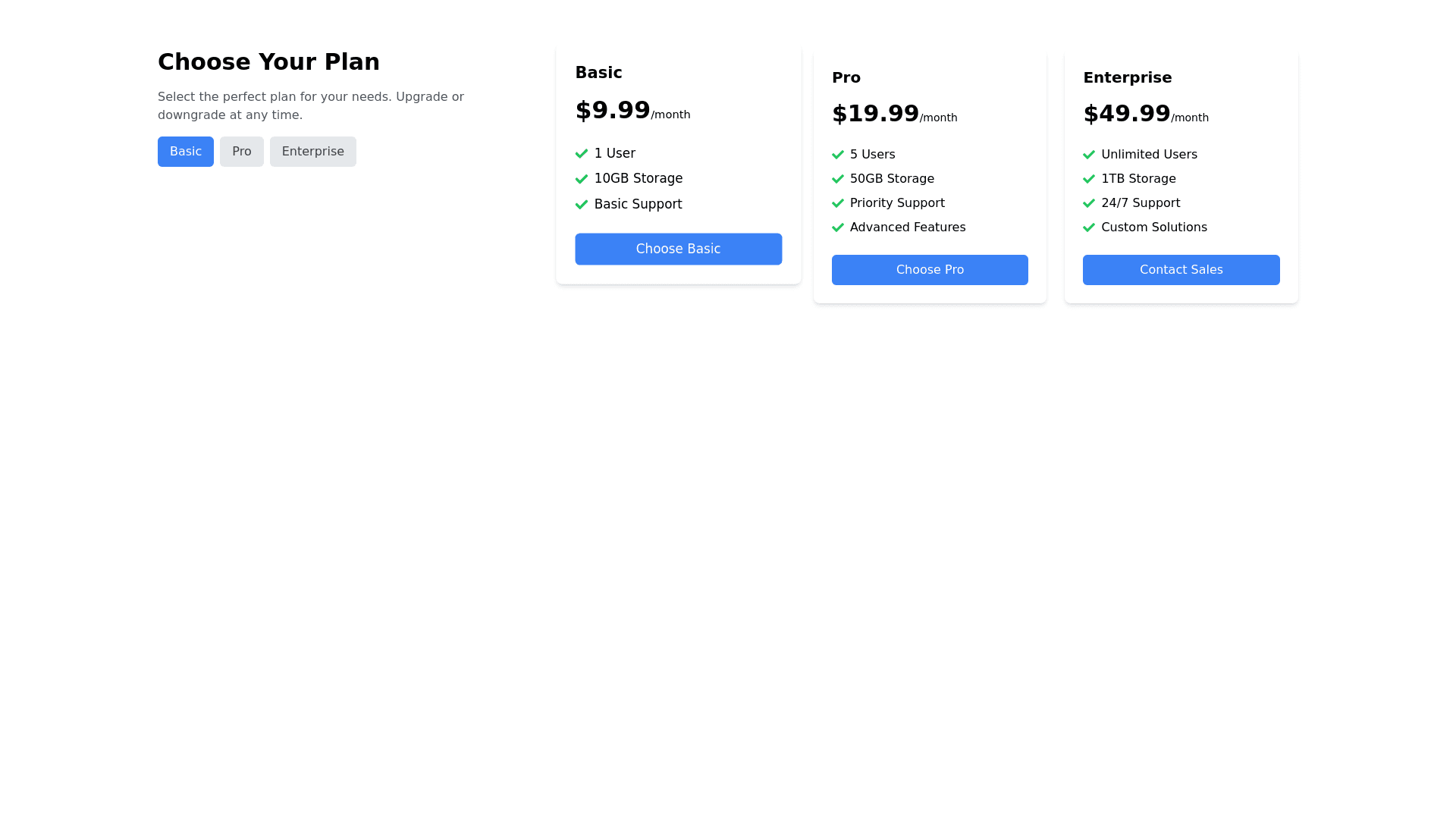The width and height of the screenshot is (1456, 819).
Task: Click the $19.99 Pro price text
Action: pos(875,114)
